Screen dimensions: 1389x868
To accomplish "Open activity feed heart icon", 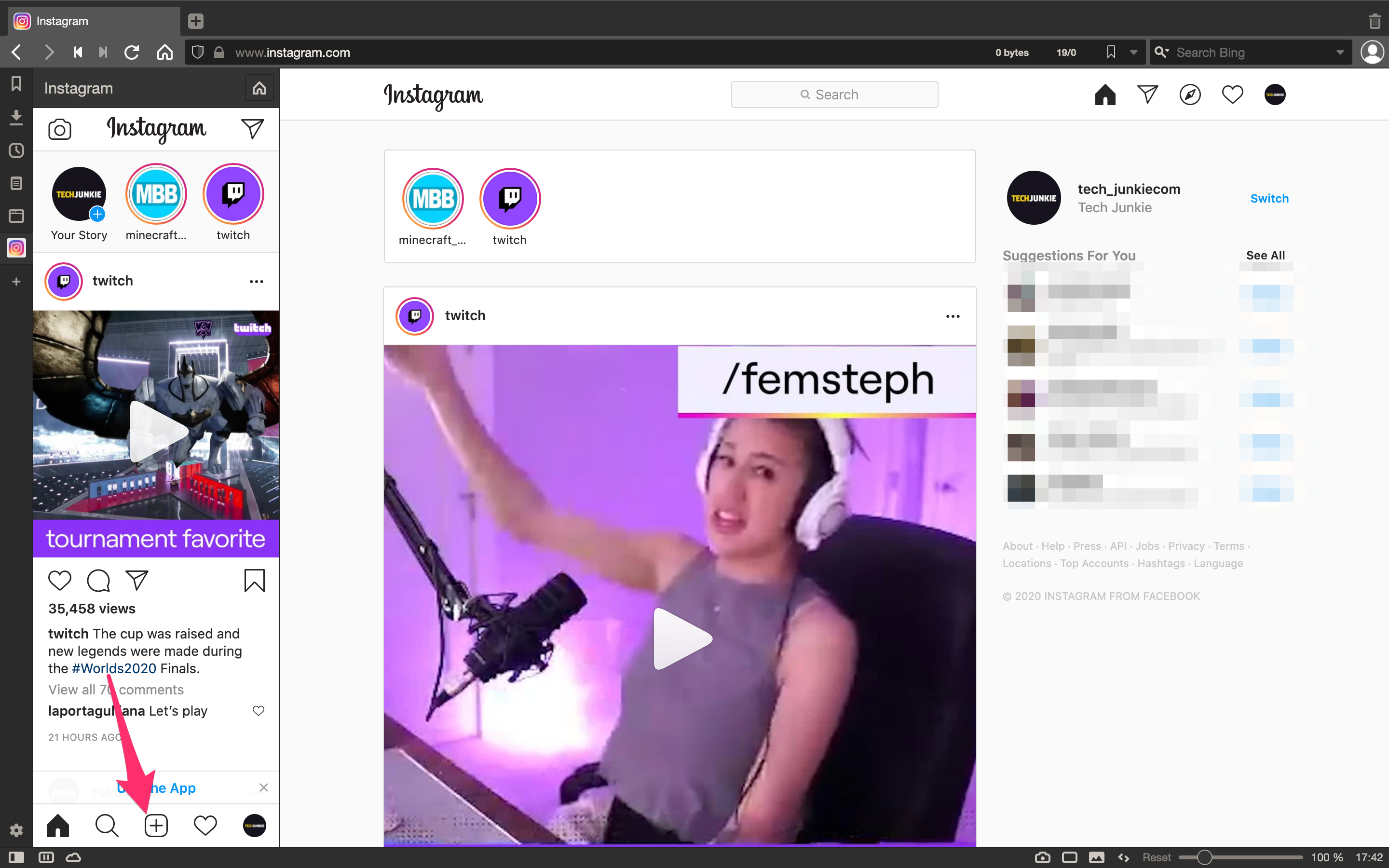I will coord(1232,94).
